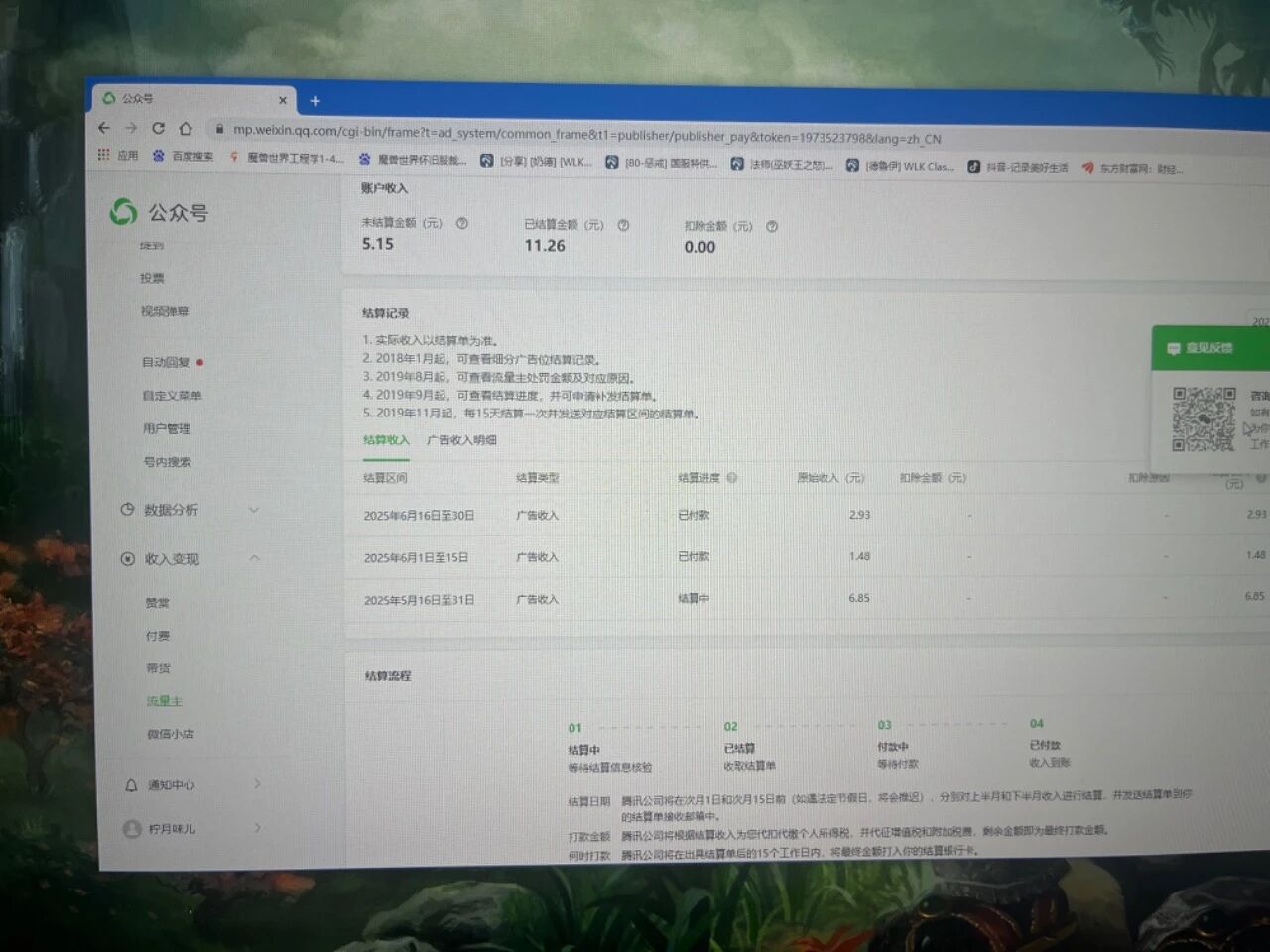Open 号内搜索 in the sidebar
This screenshot has height=952, width=1270.
click(167, 462)
